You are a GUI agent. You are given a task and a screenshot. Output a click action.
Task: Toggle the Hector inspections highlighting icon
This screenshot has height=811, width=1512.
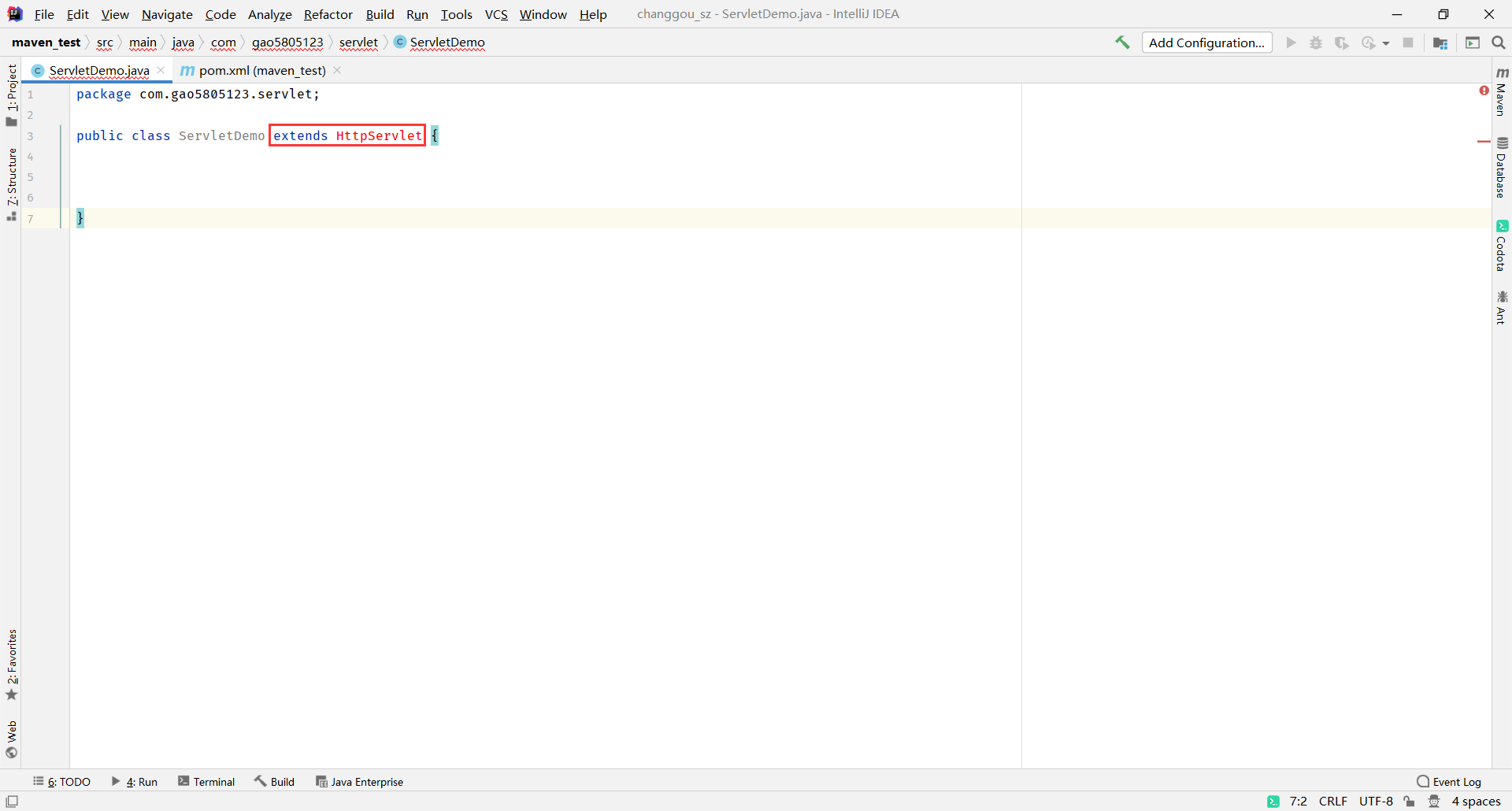[1434, 802]
